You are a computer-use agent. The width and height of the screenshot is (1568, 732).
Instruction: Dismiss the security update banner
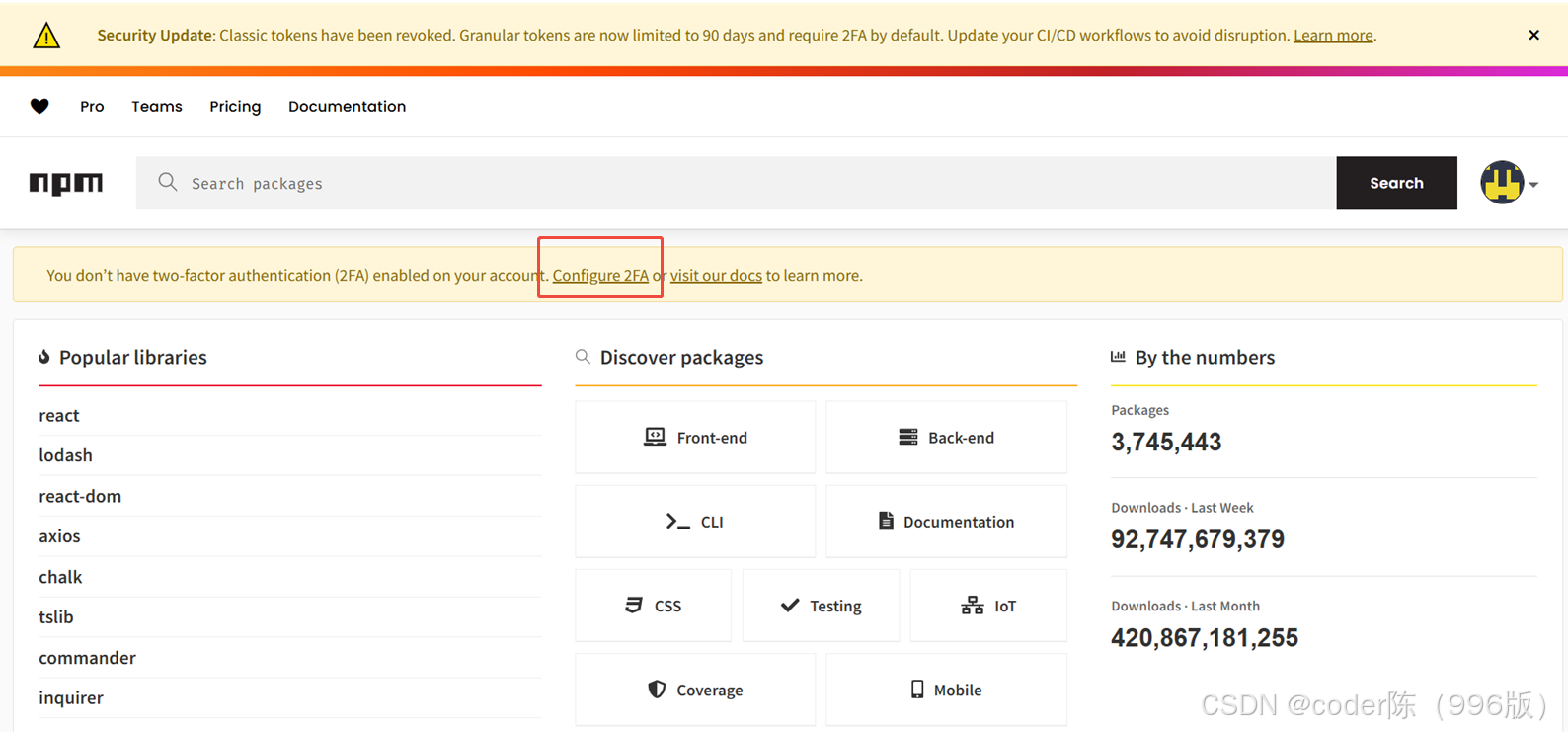(x=1533, y=35)
